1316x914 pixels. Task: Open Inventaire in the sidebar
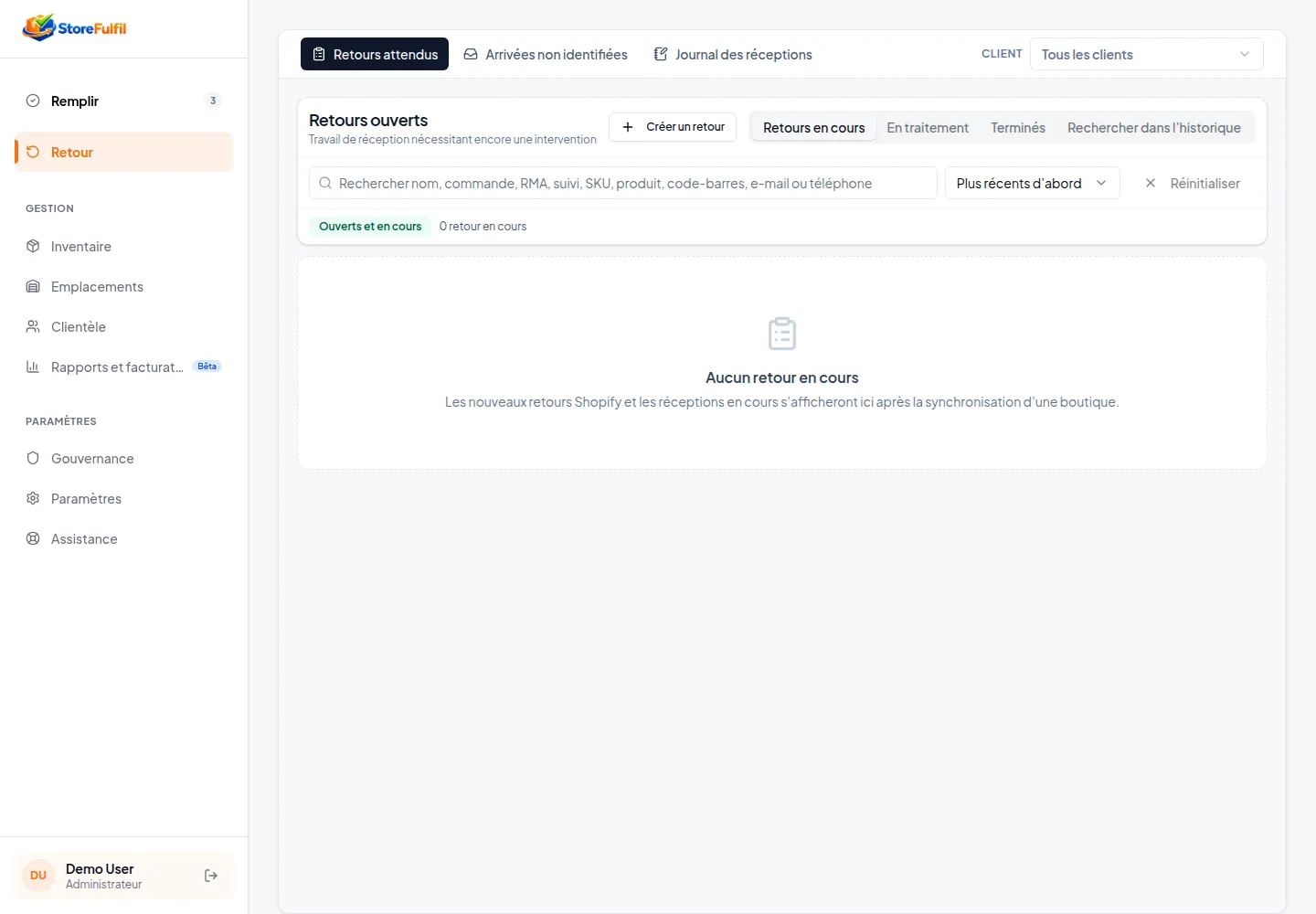pos(124,246)
